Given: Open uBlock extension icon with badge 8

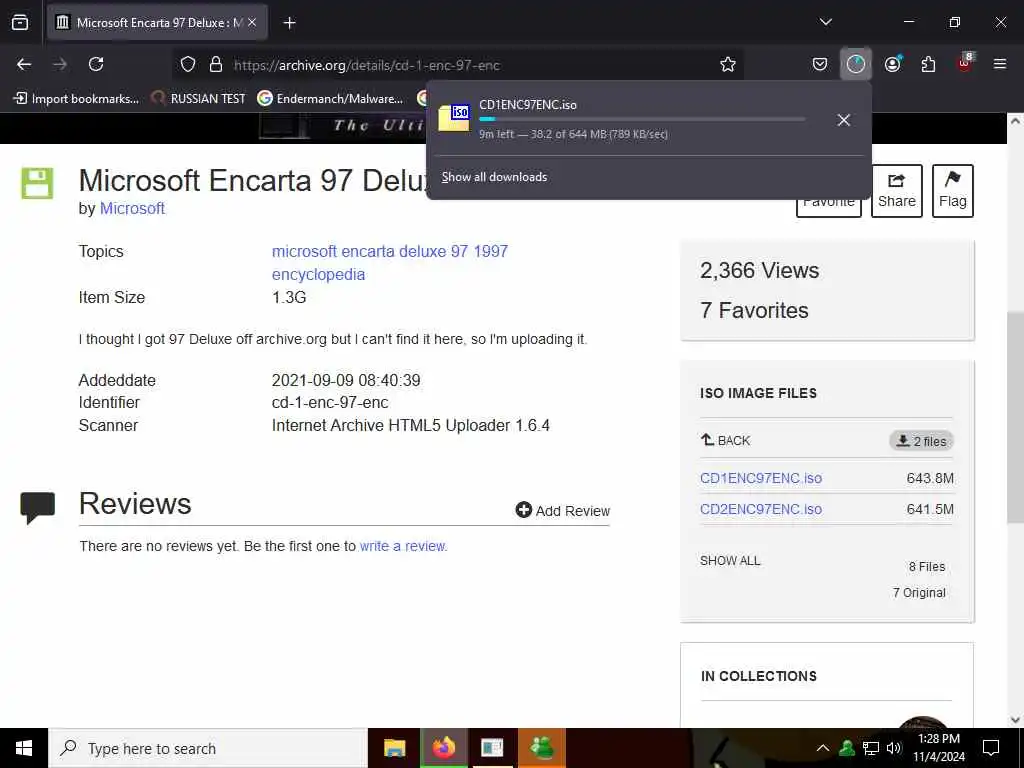Looking at the screenshot, I should 965,63.
